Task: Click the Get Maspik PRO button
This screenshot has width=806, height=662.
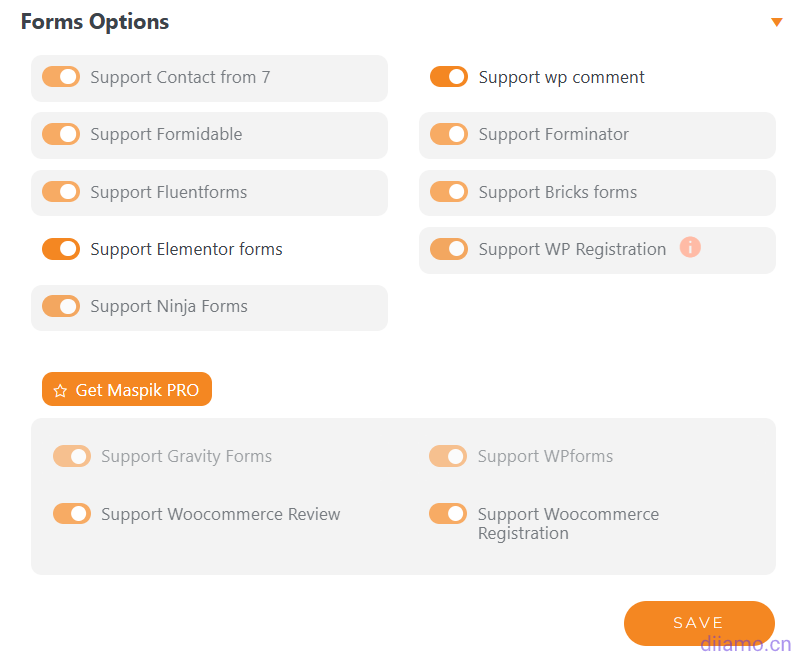Action: (x=127, y=390)
